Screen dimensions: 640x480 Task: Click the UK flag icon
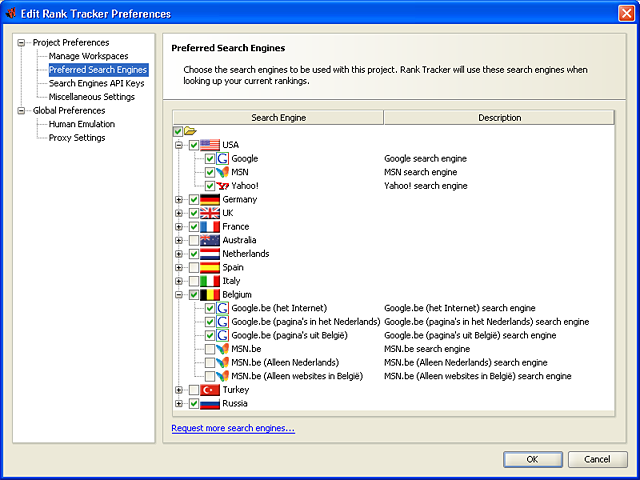[210, 213]
